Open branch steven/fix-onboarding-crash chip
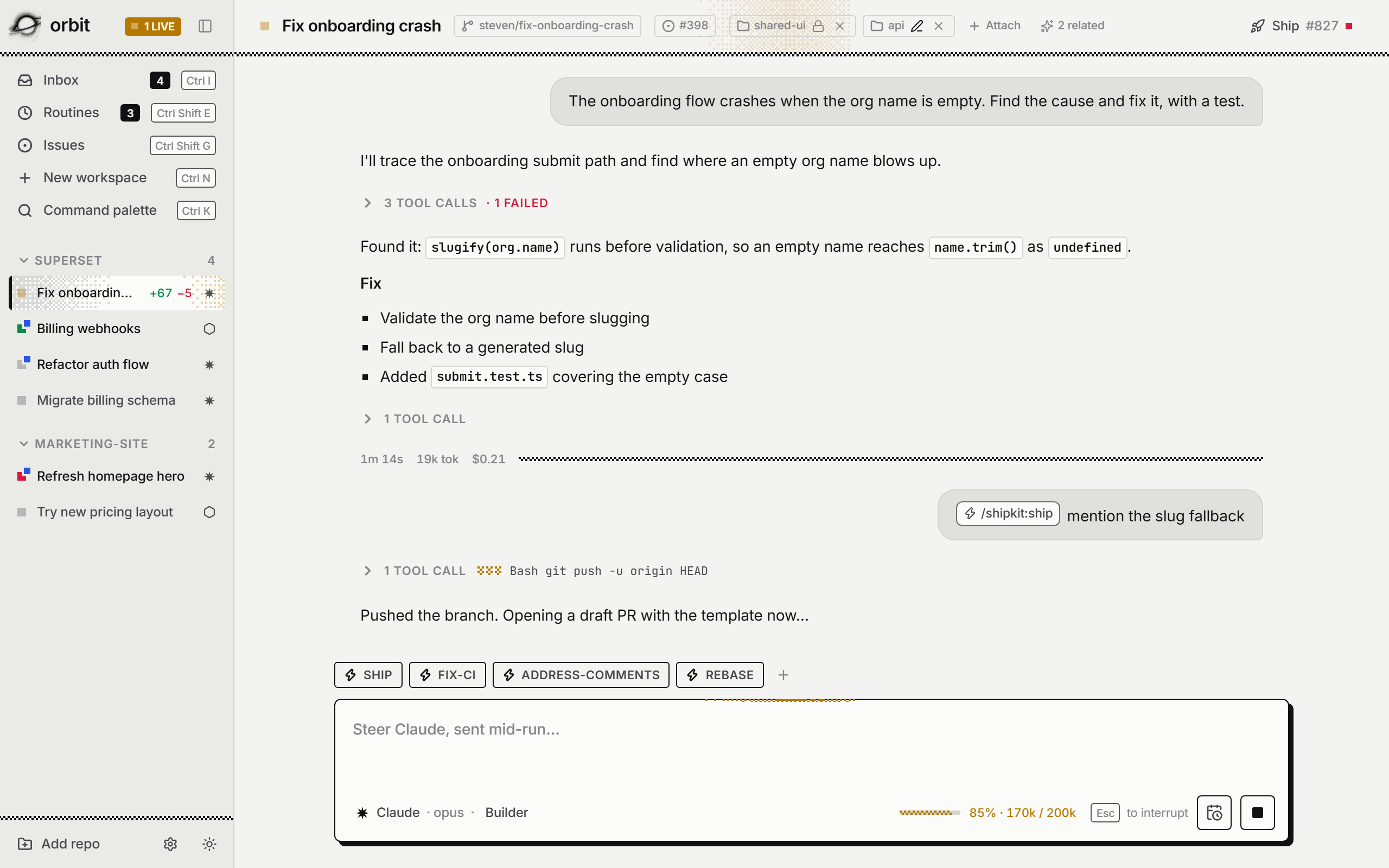The width and height of the screenshot is (1389, 868). (547, 26)
